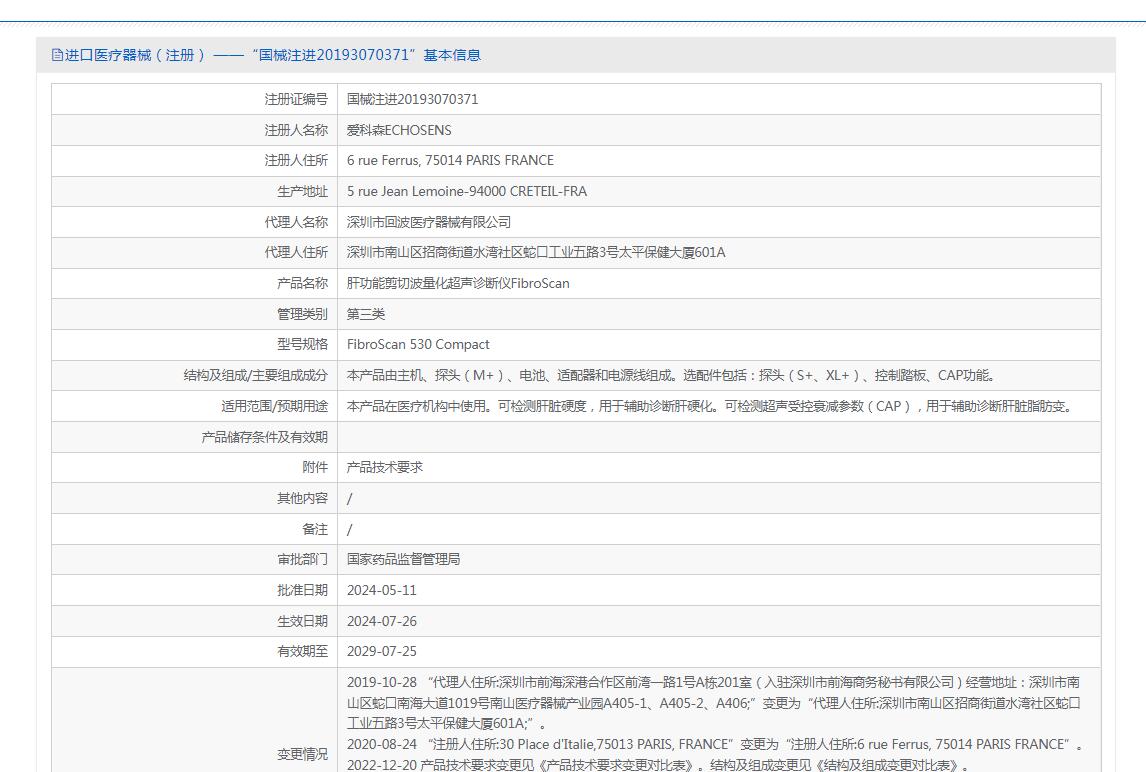Screen dimensions: 1146x772
Task: Click the 型号规格 label
Action: [x=303, y=345]
